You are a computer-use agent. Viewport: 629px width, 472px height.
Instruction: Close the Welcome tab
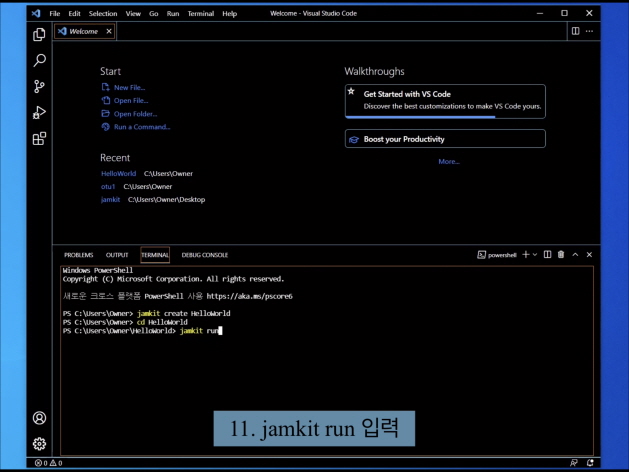coord(109,31)
